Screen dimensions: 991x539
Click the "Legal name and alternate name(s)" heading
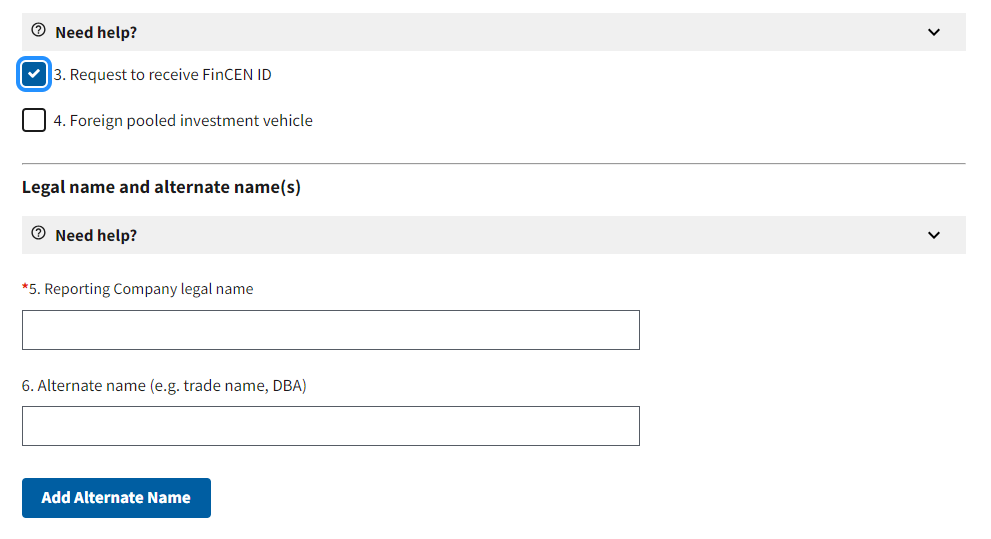pos(161,187)
